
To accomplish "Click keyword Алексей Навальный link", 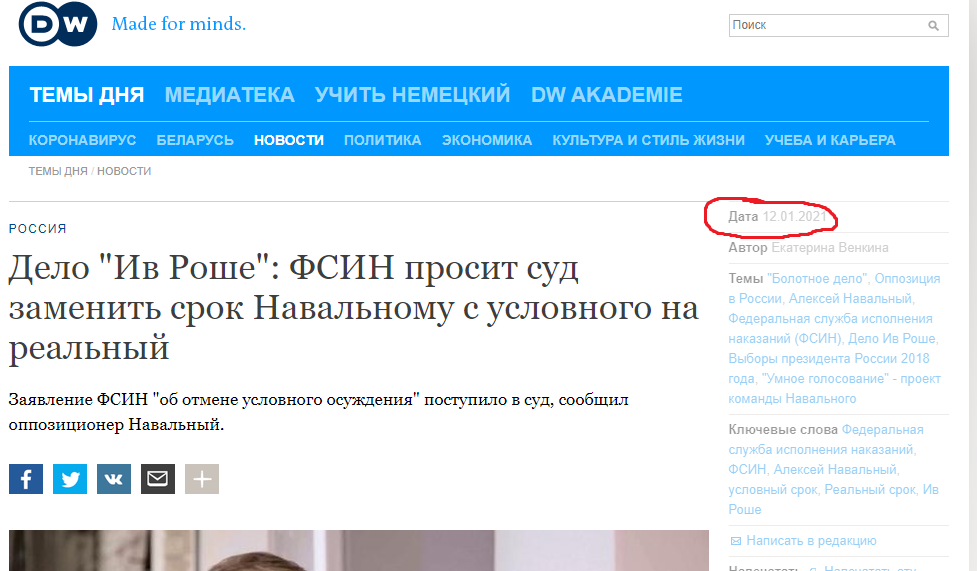I will (834, 469).
